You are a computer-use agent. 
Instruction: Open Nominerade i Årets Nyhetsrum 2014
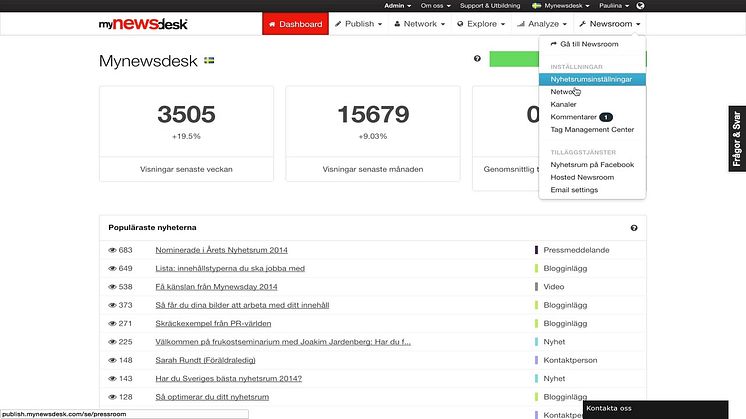coord(221,250)
